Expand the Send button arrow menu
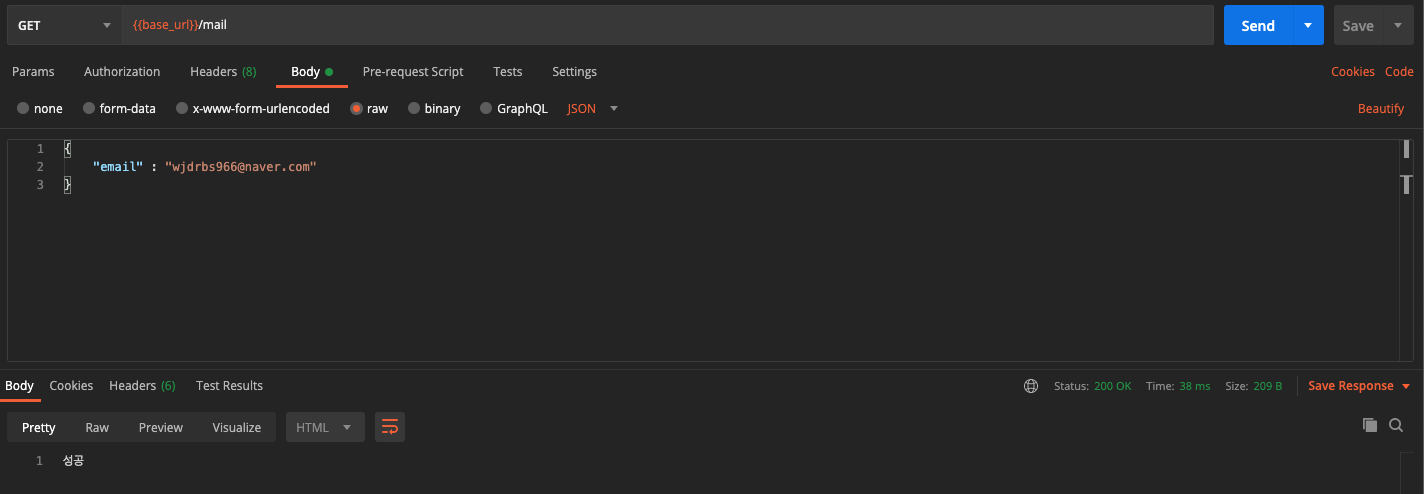1424x494 pixels. coord(1308,25)
